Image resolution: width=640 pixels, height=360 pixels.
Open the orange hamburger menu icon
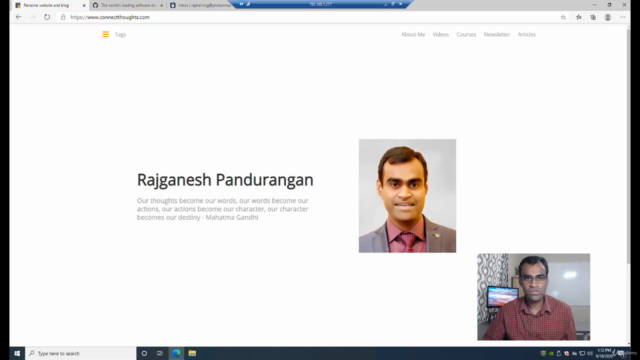pos(106,34)
